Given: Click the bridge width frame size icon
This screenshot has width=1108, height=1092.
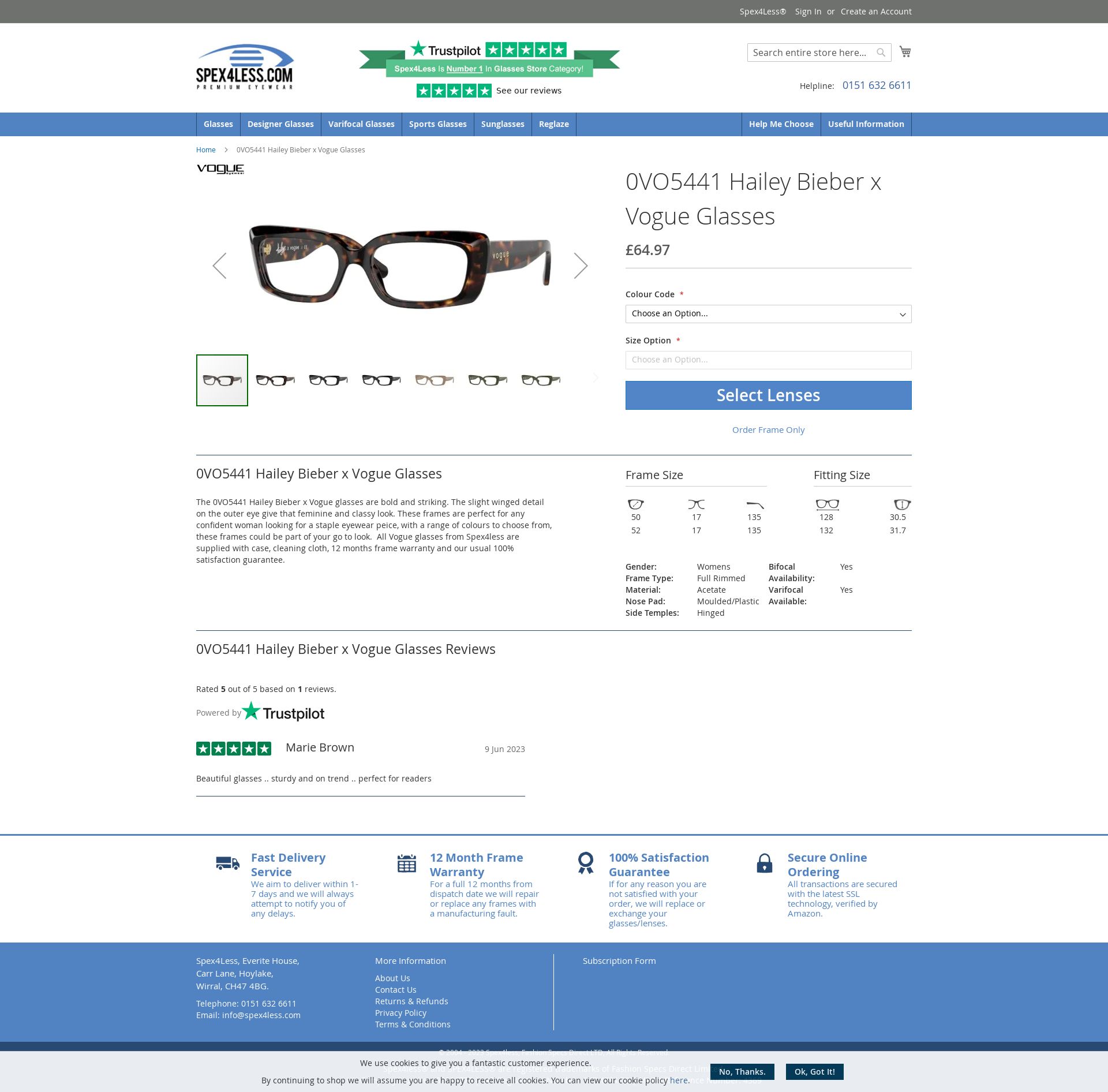Looking at the screenshot, I should coord(697,504).
